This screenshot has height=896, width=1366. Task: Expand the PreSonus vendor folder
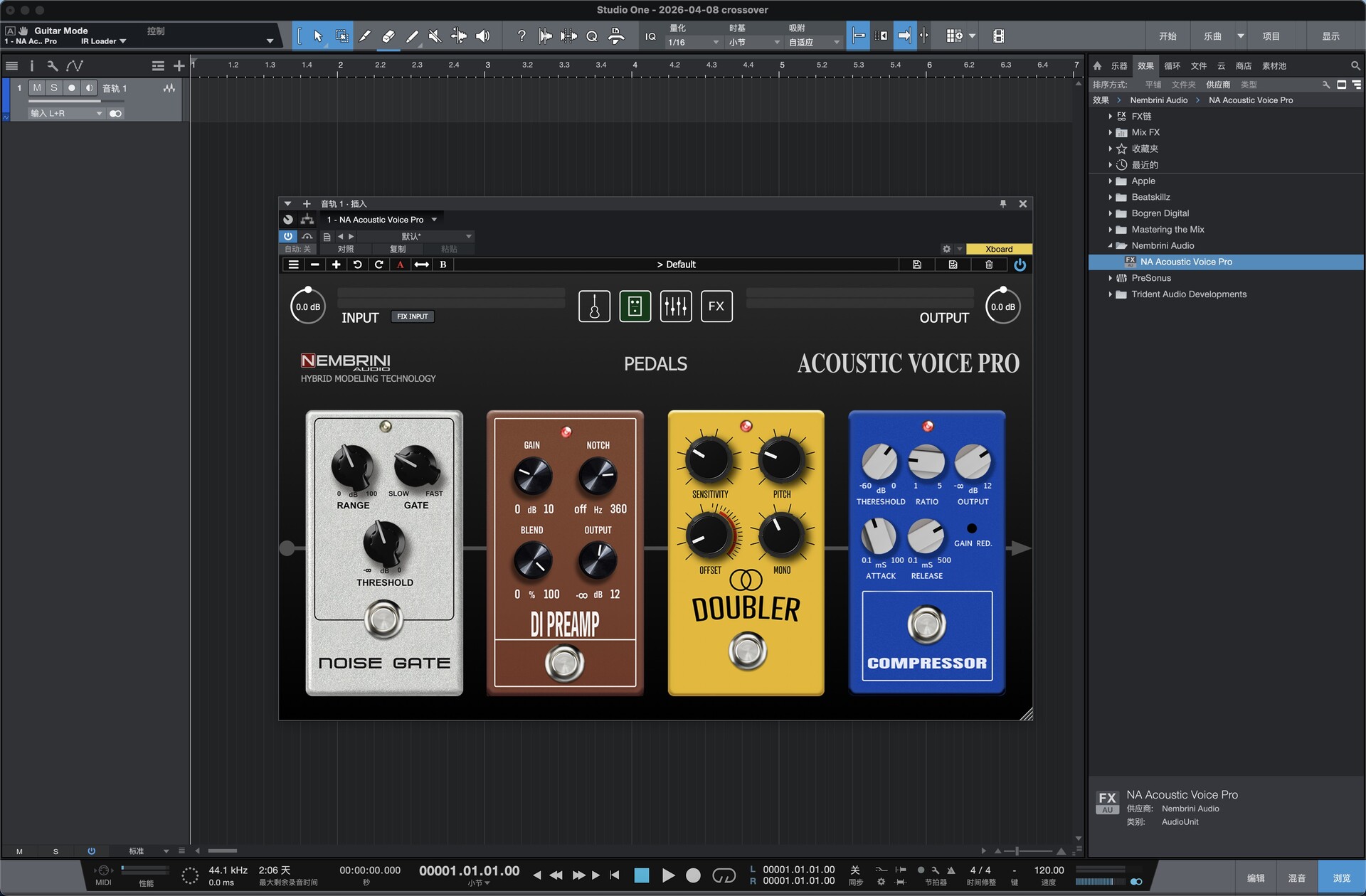coord(1110,278)
